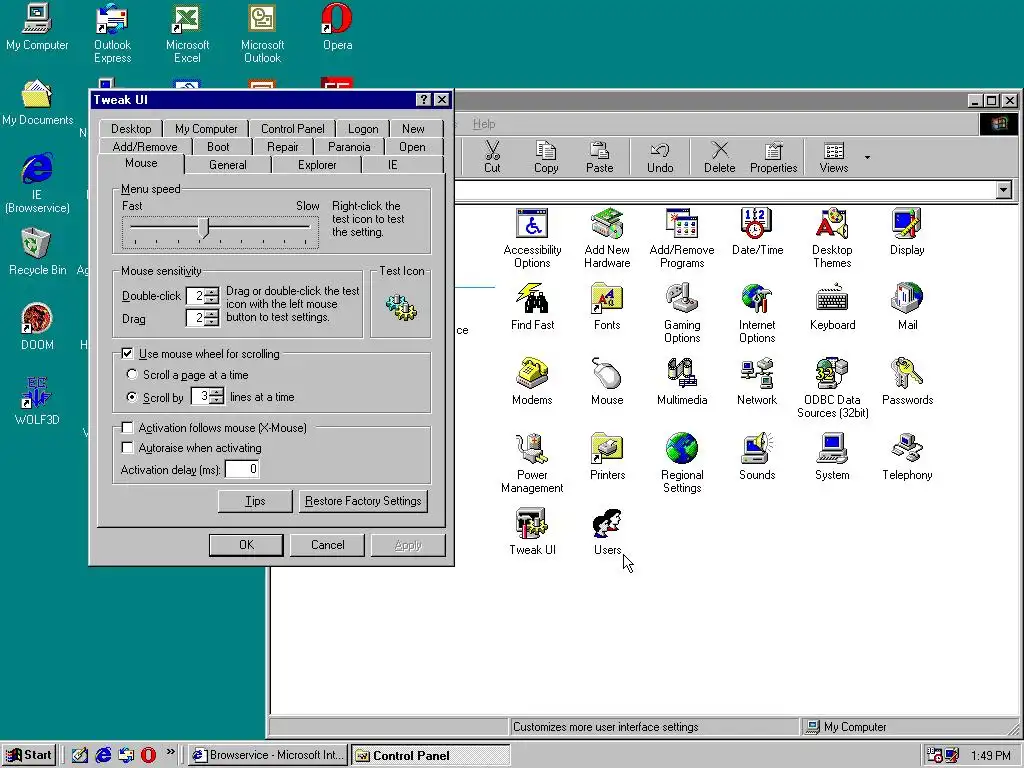Open Internet Options applet
This screenshot has height=768, width=1024.
tap(757, 313)
